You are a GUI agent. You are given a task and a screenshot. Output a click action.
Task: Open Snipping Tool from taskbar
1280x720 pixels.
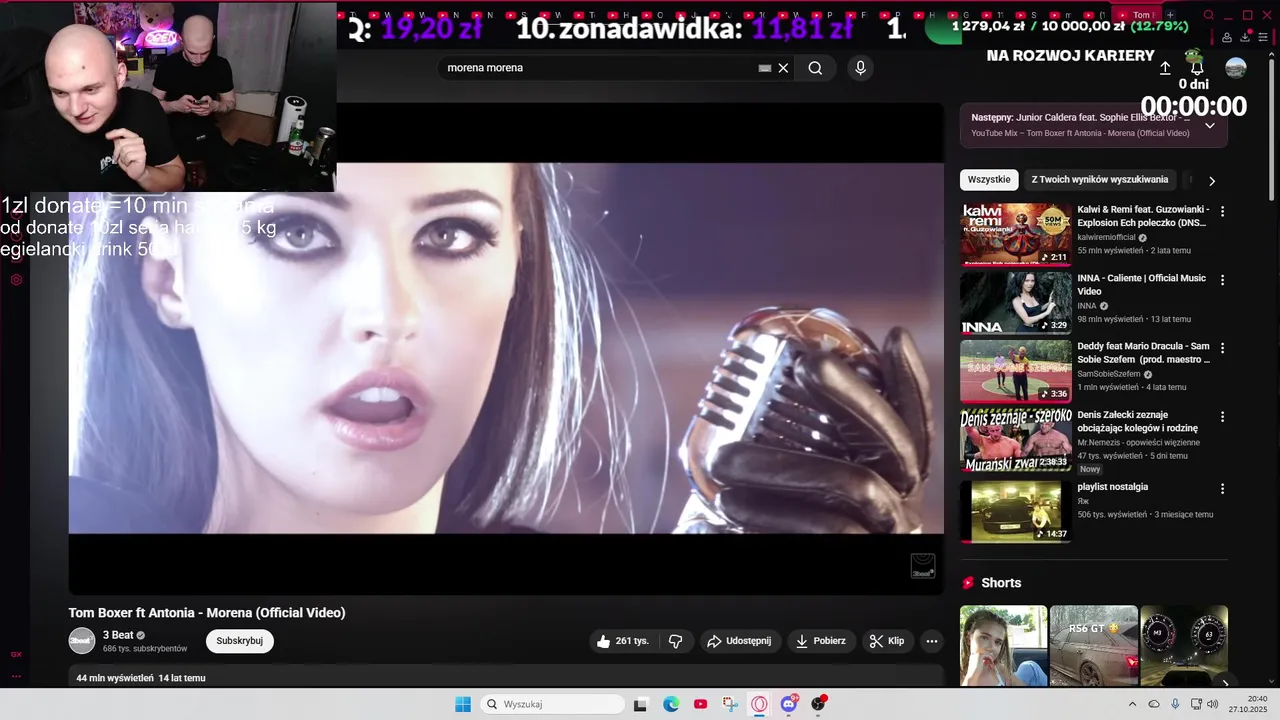pyautogui.click(x=730, y=704)
